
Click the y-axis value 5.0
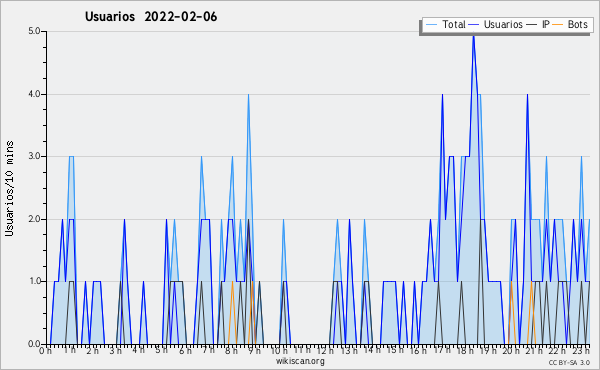pos(34,31)
